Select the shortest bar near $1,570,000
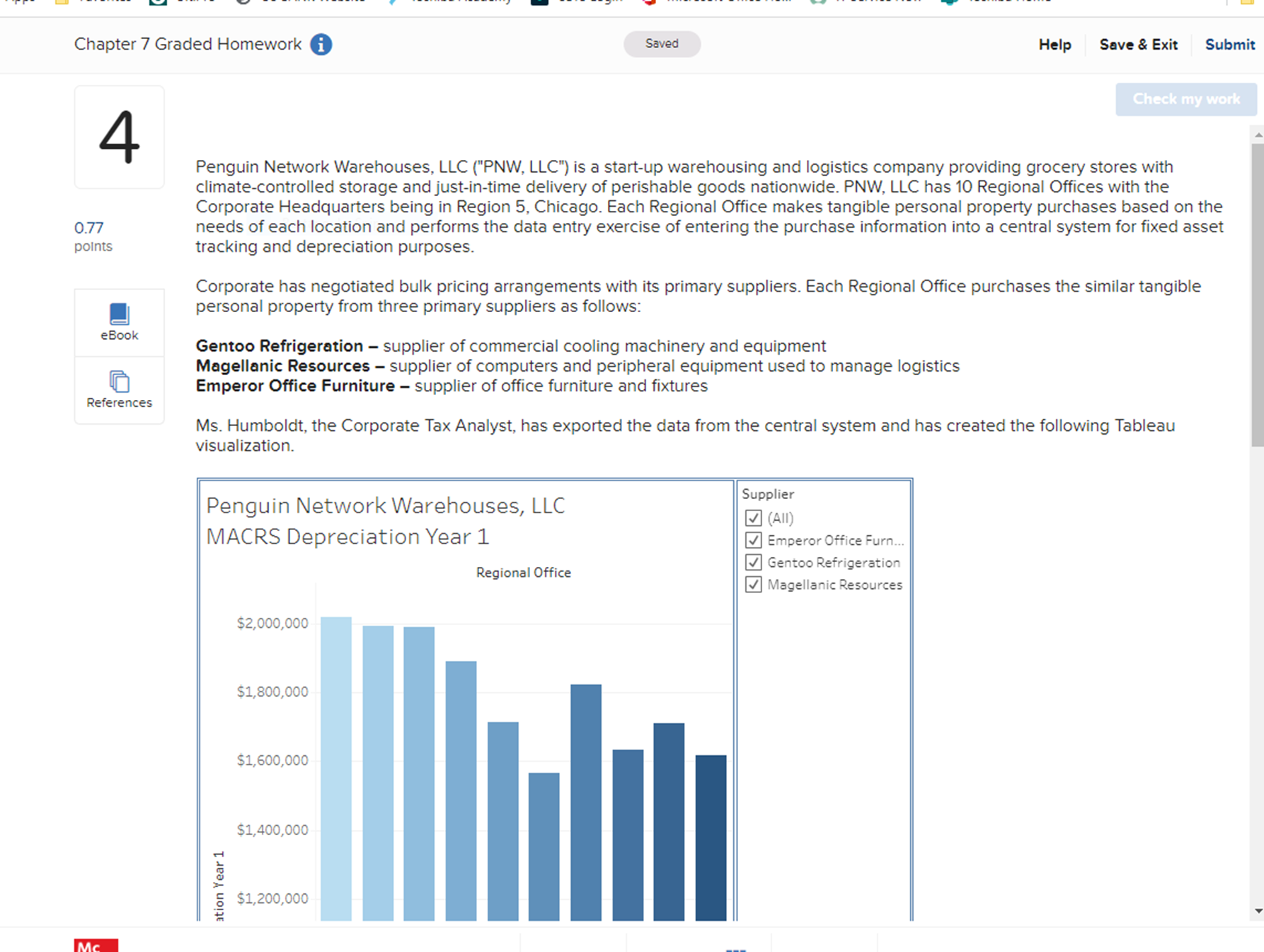 click(544, 847)
